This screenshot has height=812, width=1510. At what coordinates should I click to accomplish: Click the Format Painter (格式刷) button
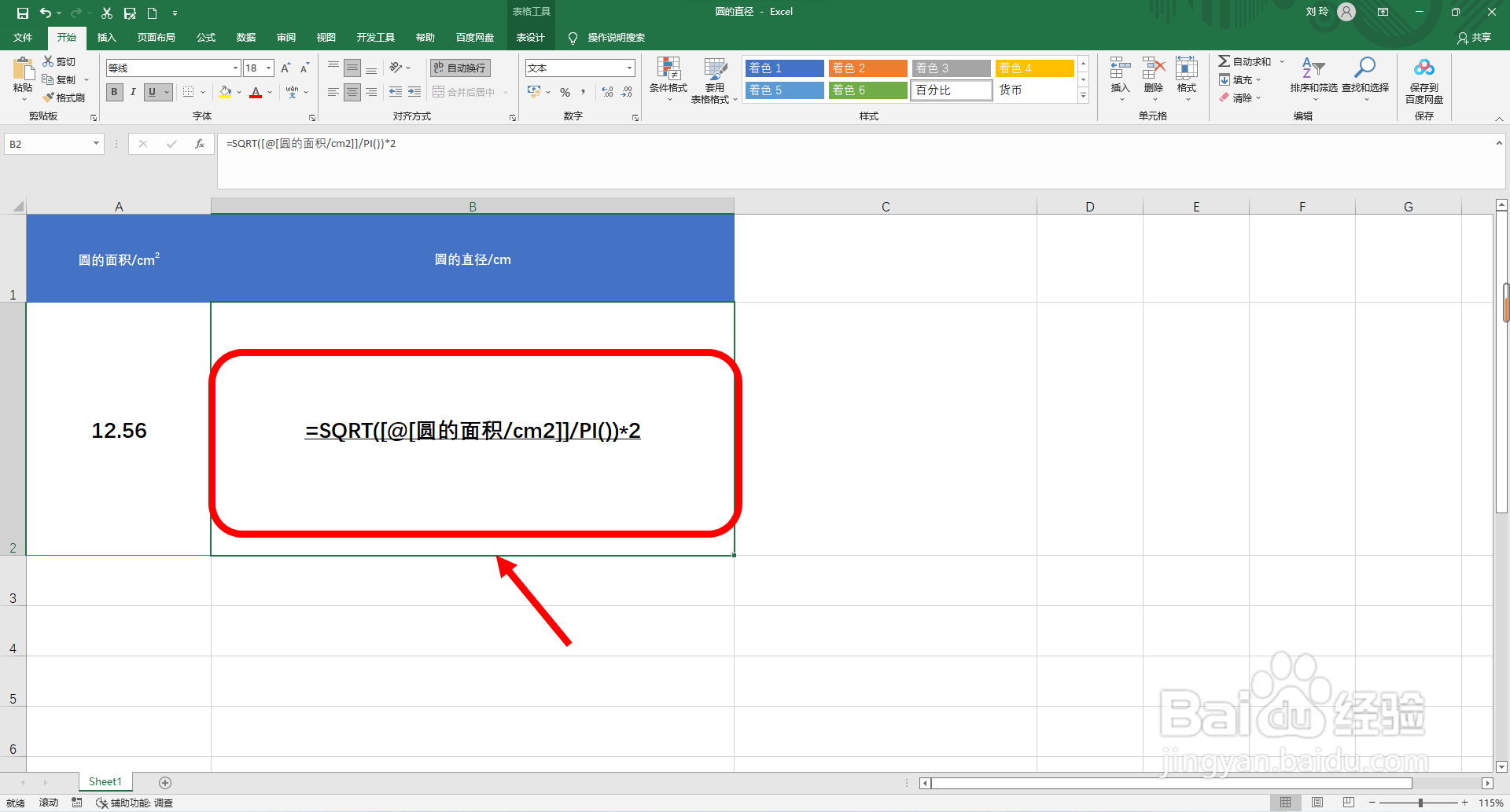[x=64, y=97]
